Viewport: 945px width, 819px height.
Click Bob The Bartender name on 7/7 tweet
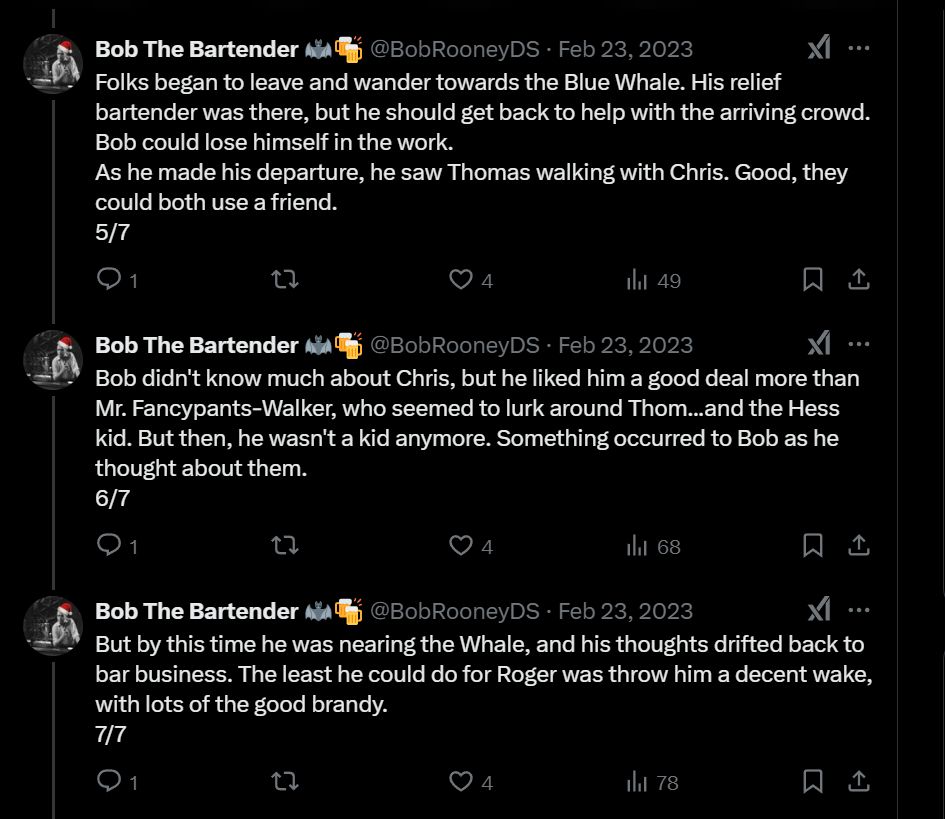pos(196,611)
